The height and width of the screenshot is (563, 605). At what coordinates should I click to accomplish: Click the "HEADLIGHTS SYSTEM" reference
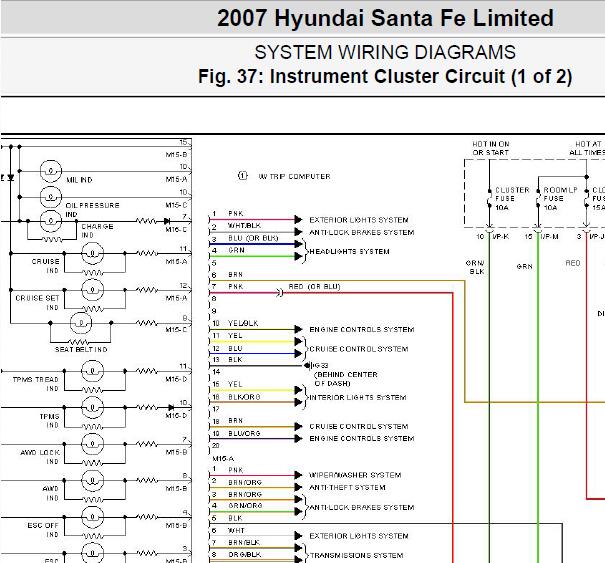click(x=349, y=251)
